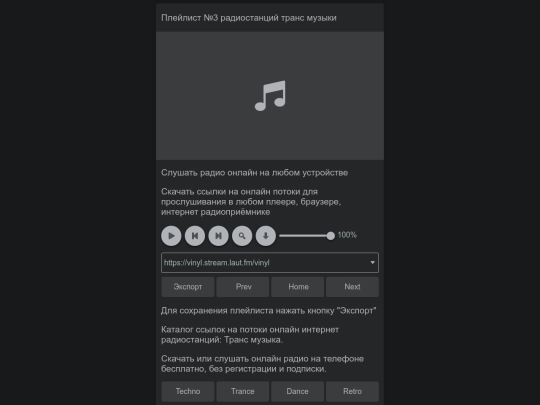Viewport: 540px width, 405px height.
Task: Start playback with the play button
Action: click(171, 236)
